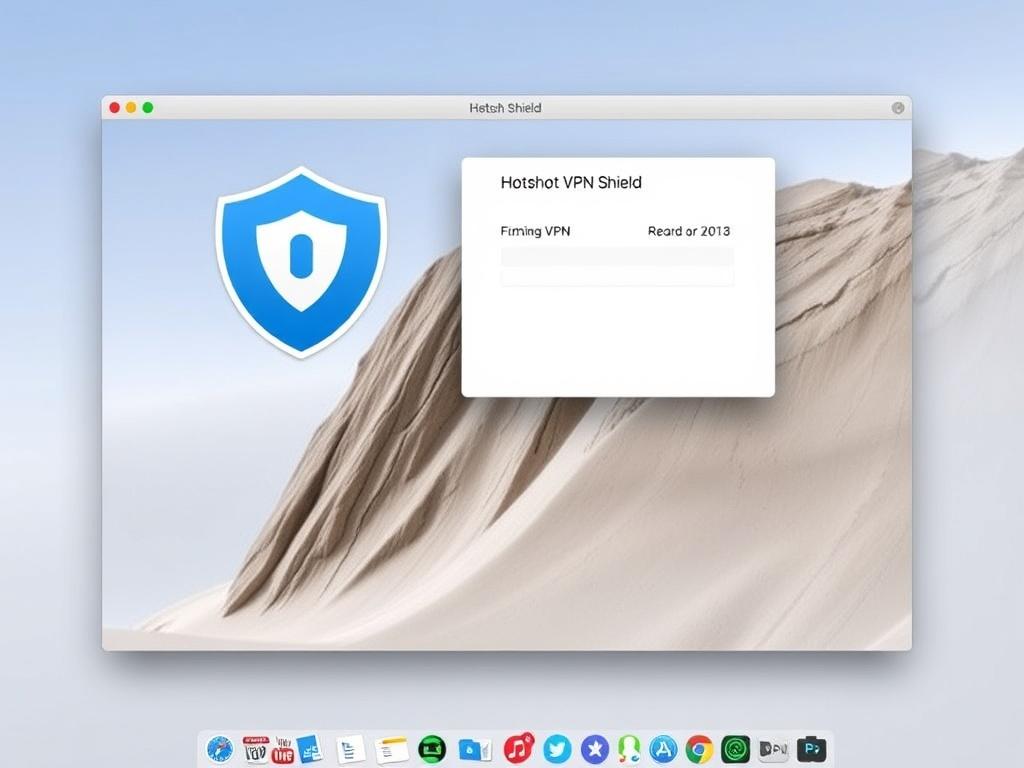The image size is (1024, 768).
Task: Click the 'Hotsh Shield' window title
Action: tap(505, 108)
